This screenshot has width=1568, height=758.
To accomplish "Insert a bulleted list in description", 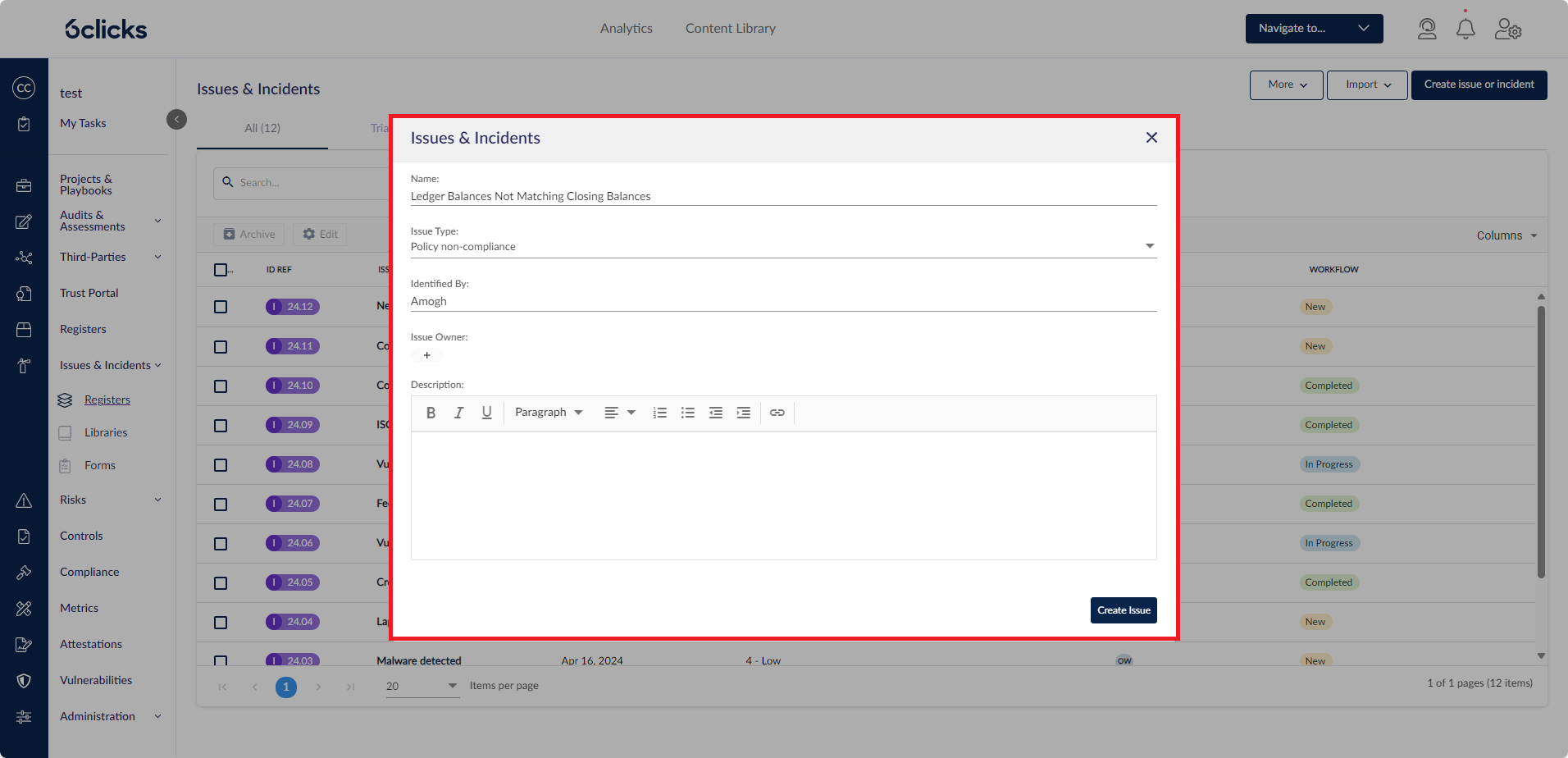I will coord(687,413).
